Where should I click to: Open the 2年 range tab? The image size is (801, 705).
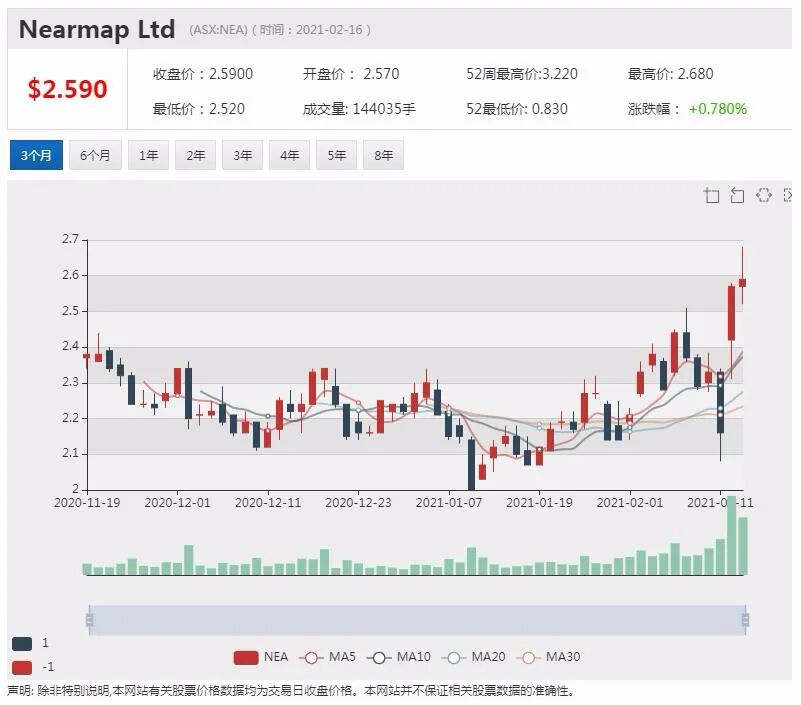(x=195, y=155)
